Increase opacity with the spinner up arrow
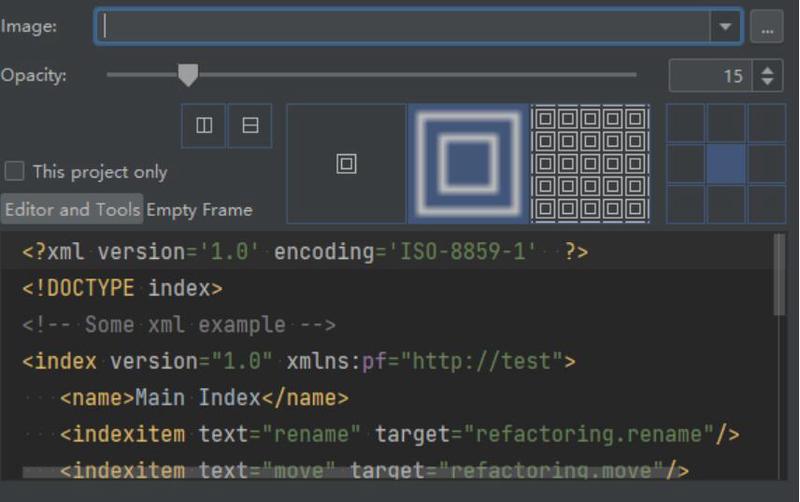Image resolution: width=800 pixels, height=502 pixels. [767, 69]
